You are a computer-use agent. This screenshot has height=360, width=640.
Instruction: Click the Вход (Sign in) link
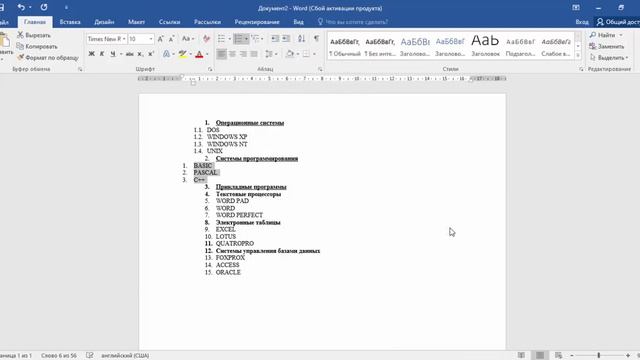pos(582,22)
